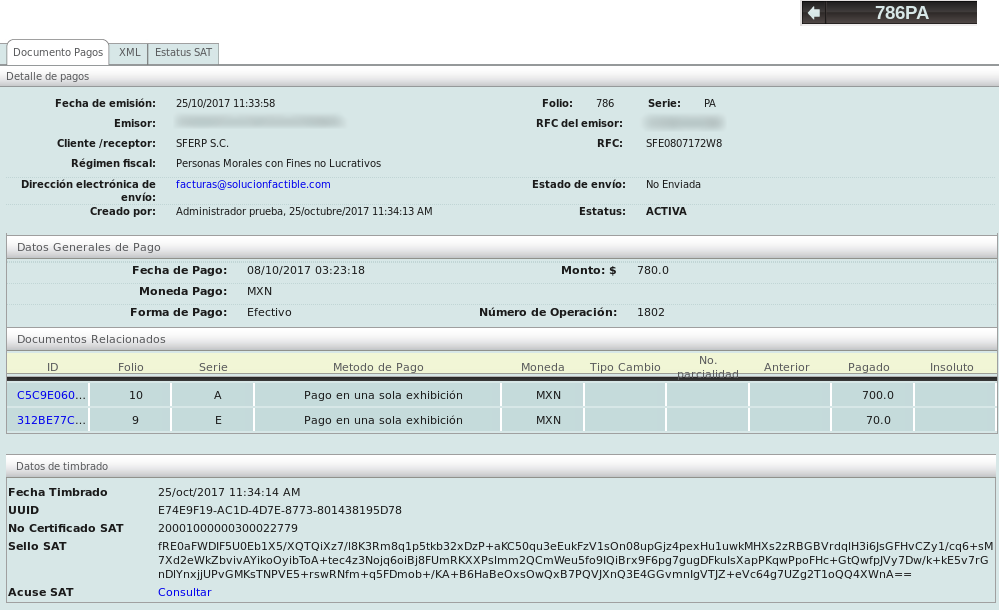This screenshot has height=610, width=999.
Task: Click the Metodo de Pago column header
Action: click(x=378, y=367)
